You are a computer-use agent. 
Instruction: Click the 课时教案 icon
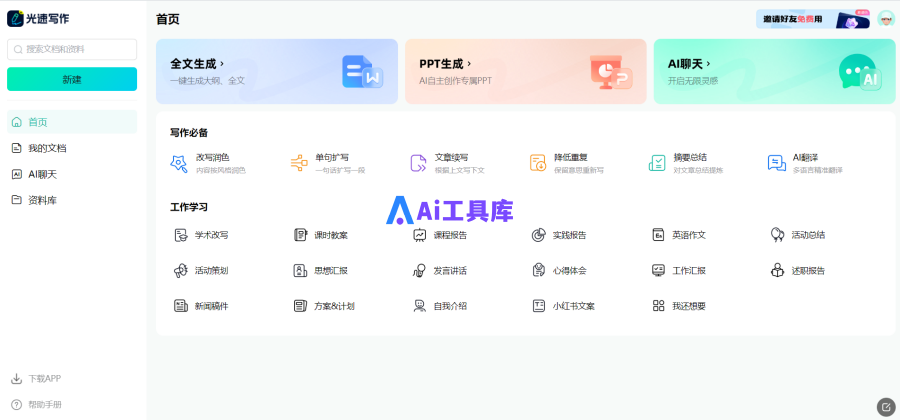[300, 235]
